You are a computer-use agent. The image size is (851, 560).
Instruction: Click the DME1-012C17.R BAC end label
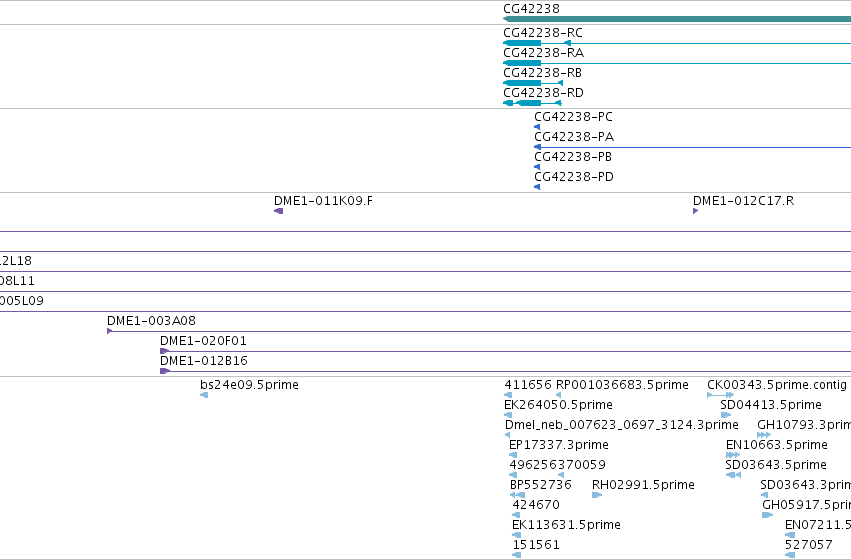[x=744, y=201]
